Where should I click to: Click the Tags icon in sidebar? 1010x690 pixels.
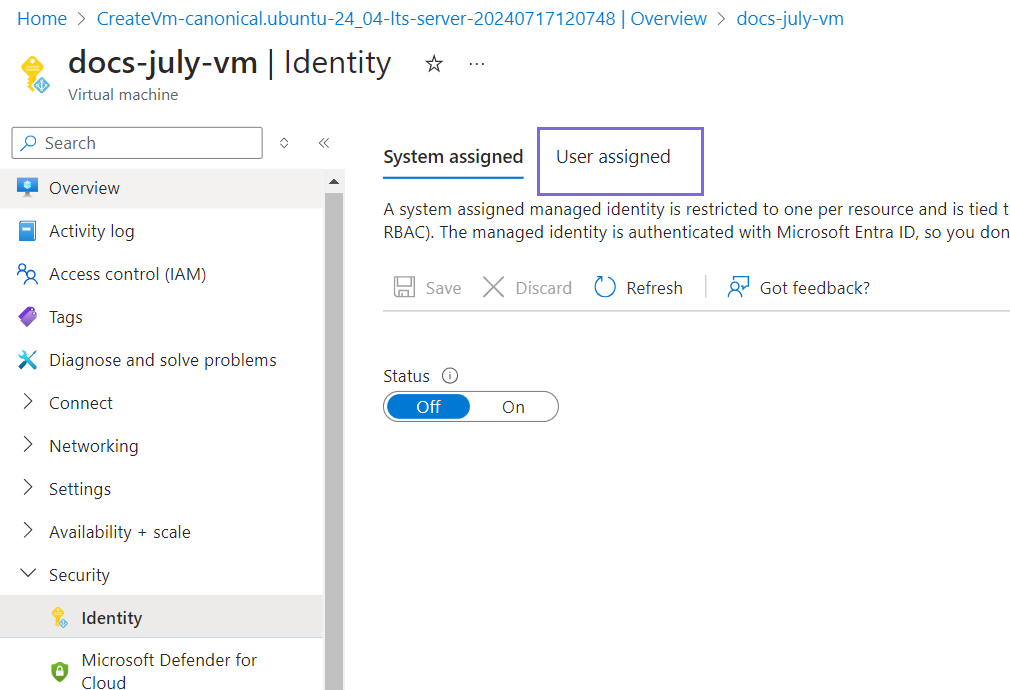click(28, 317)
